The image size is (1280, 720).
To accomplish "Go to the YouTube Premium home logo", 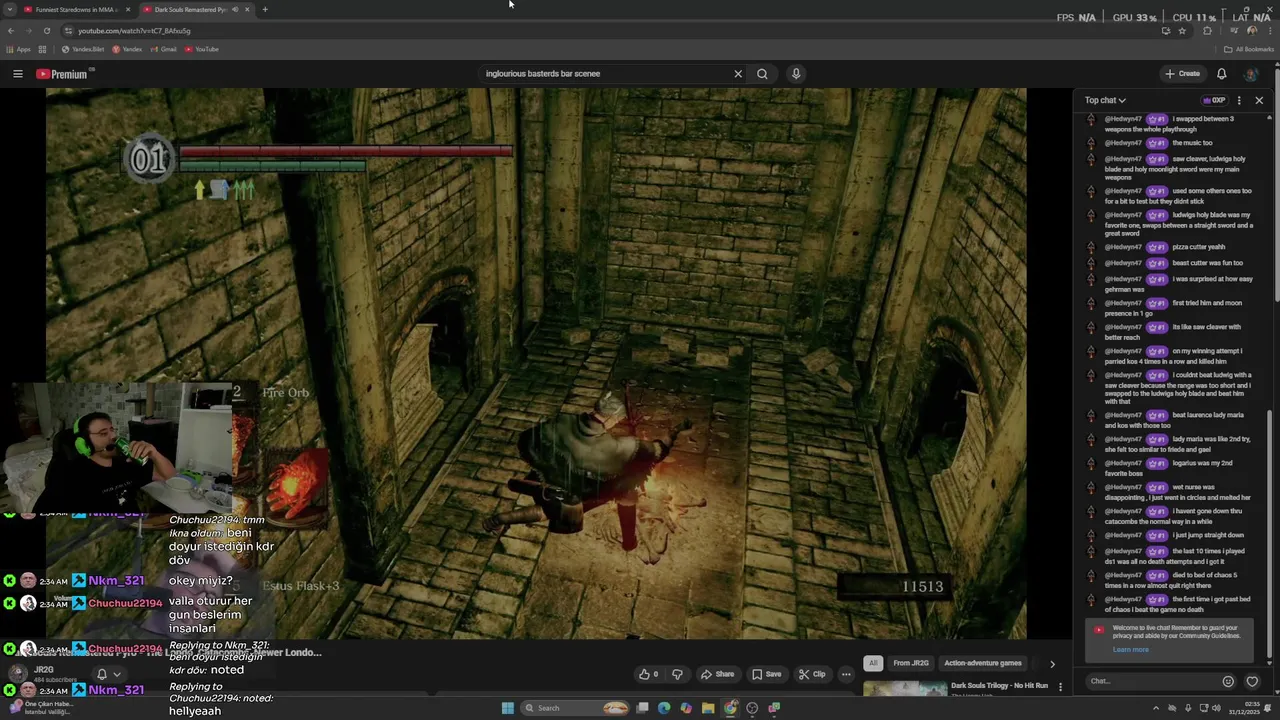I will 62,74.
